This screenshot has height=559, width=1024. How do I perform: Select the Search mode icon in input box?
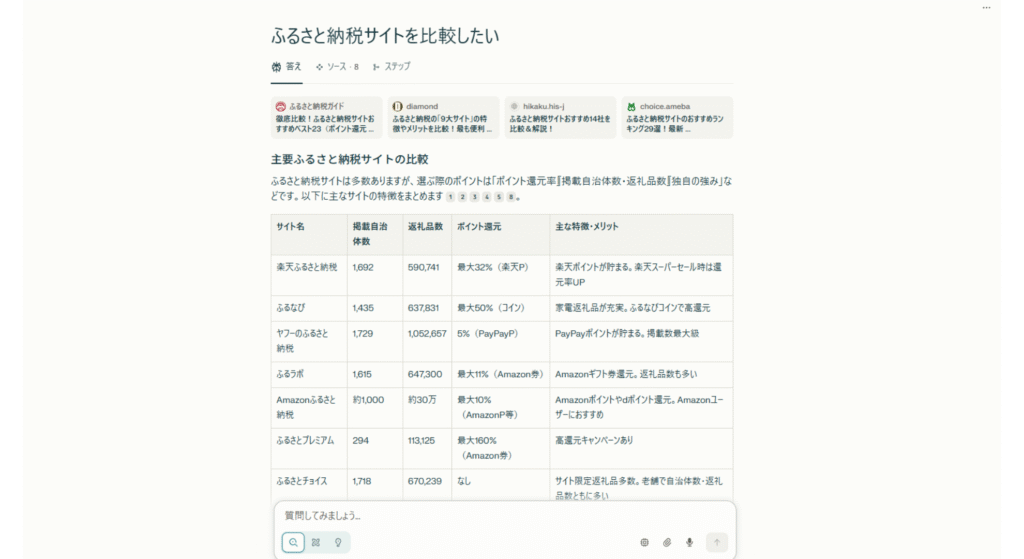293,542
